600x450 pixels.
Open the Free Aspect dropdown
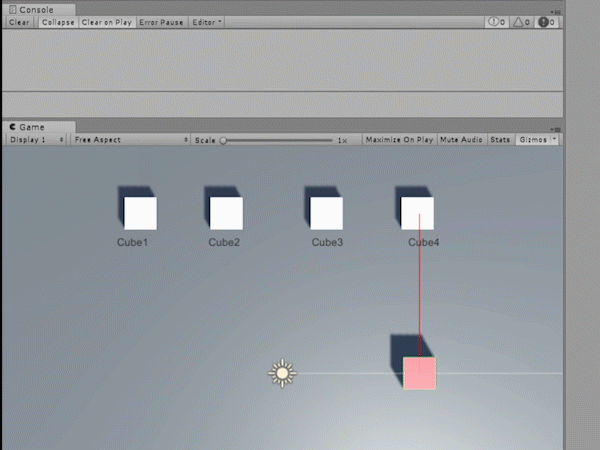pos(130,140)
